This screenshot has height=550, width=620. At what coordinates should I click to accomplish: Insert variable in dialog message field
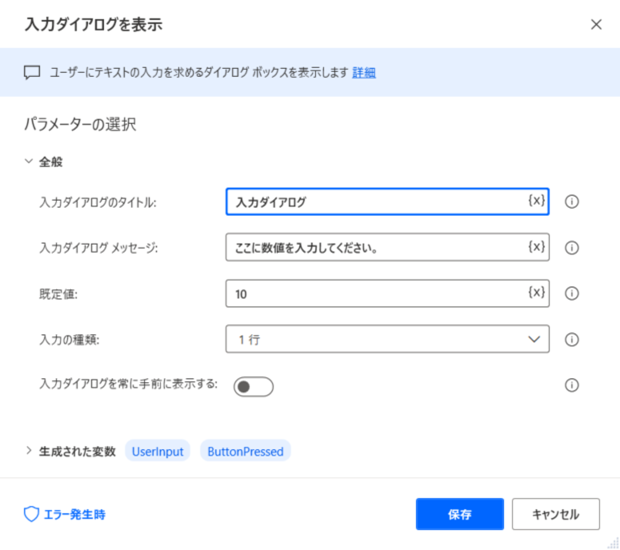(537, 247)
